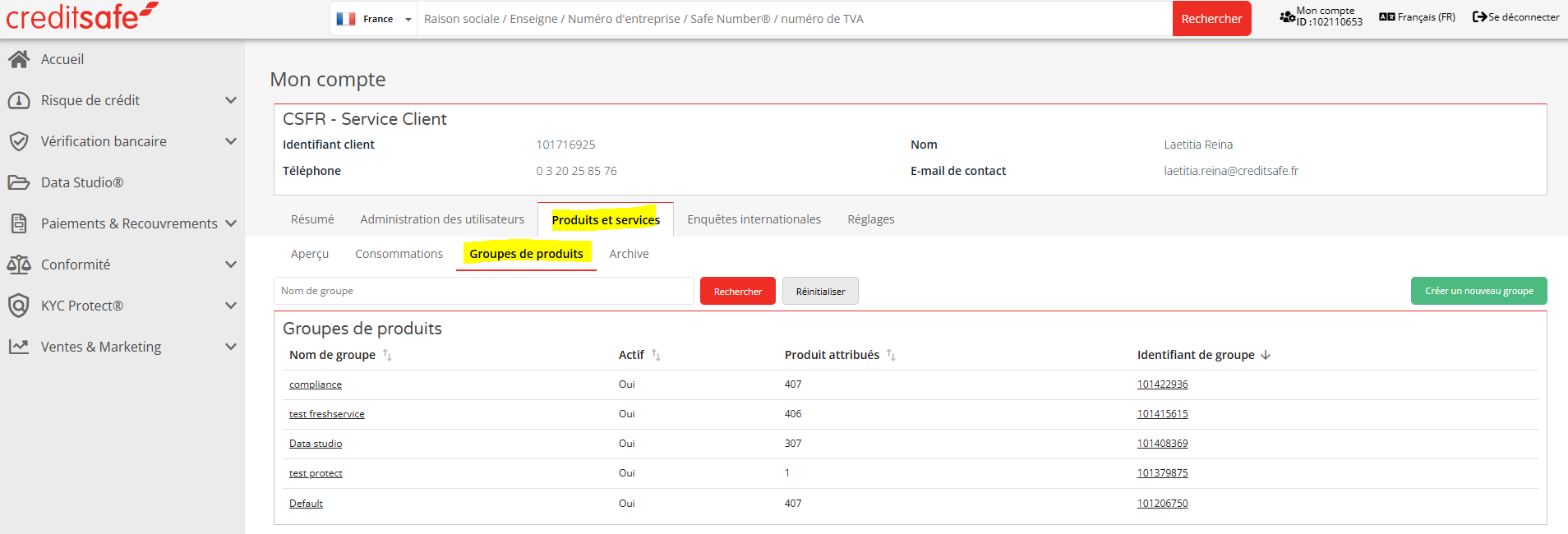Open the Archive sub-tab
This screenshot has width=1568, height=534.
tap(629, 254)
